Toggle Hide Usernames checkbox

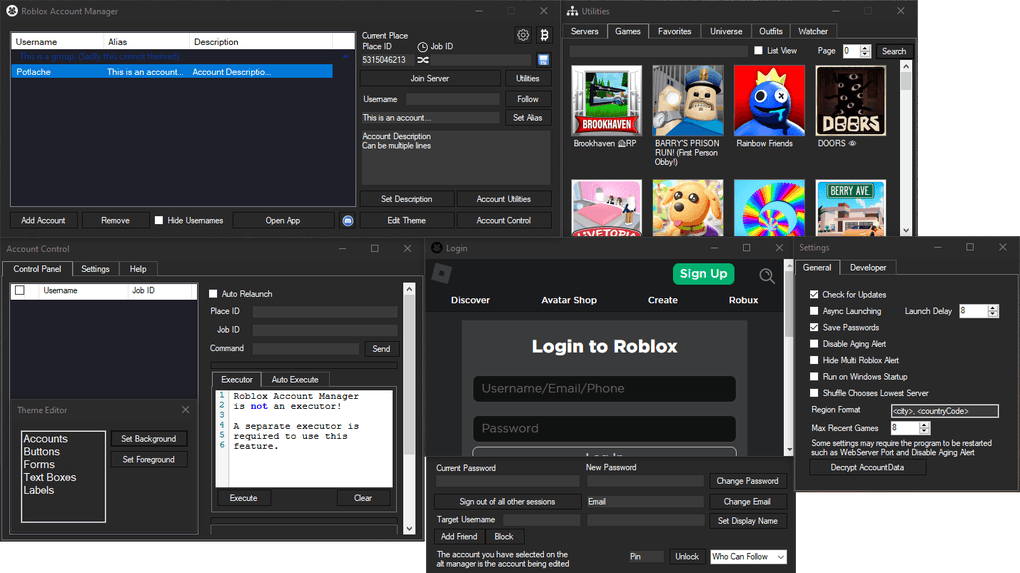159,220
